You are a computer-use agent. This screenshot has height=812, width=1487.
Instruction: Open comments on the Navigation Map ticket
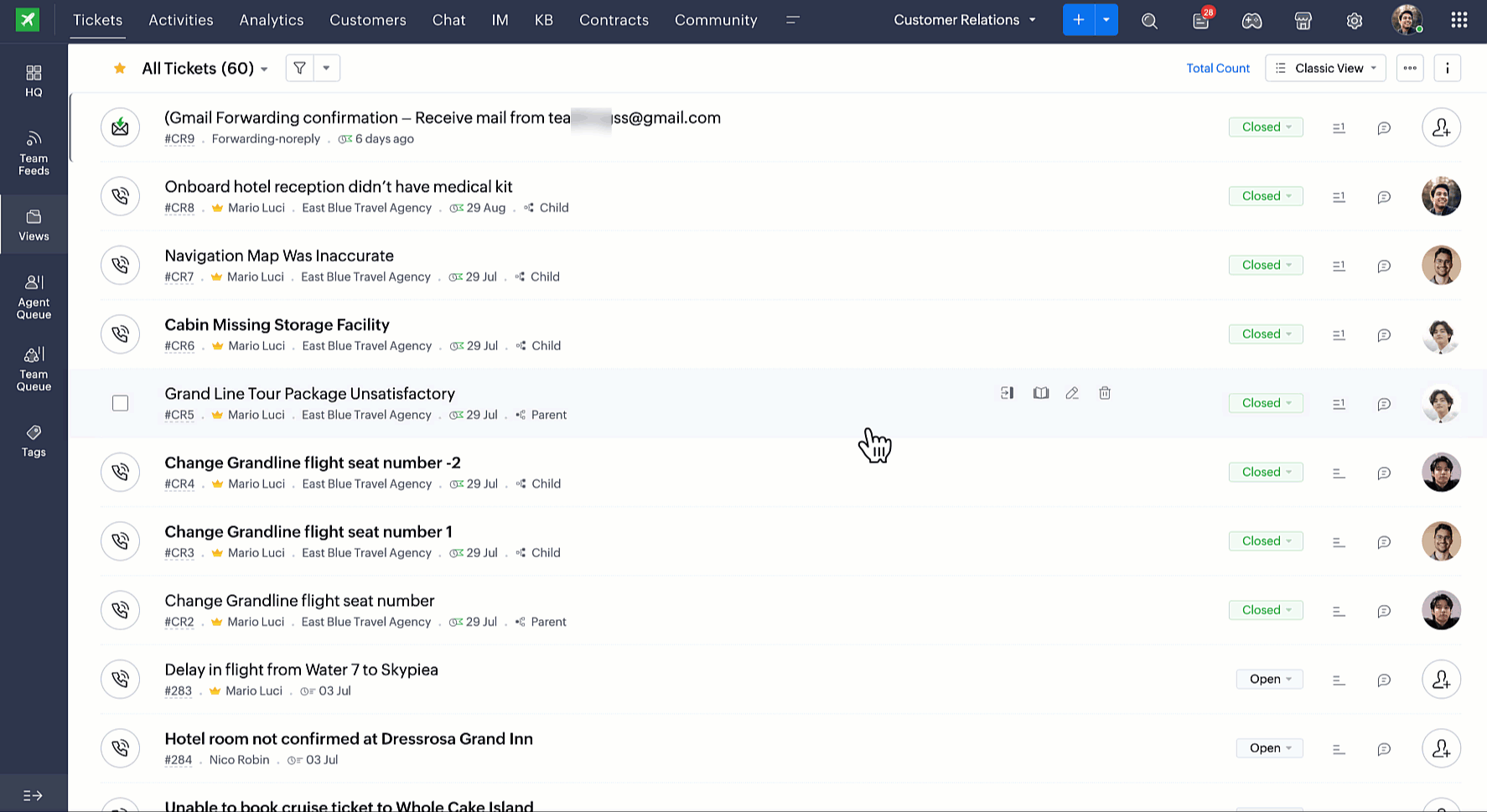[1384, 266]
